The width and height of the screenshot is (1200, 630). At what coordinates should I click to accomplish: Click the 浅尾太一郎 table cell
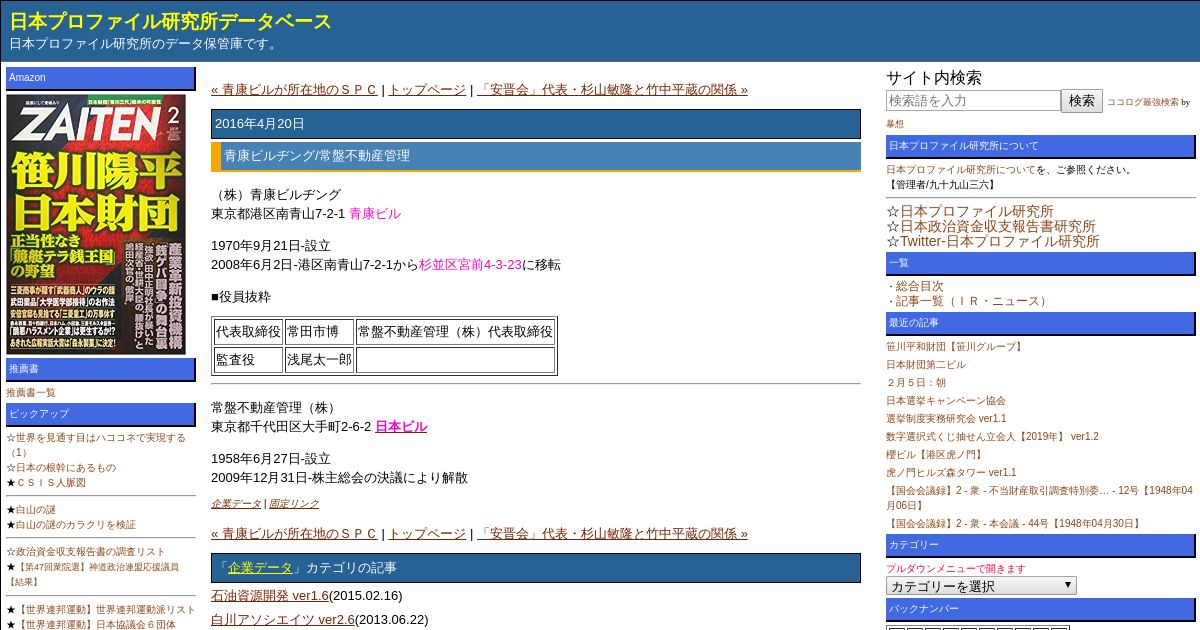coord(319,359)
